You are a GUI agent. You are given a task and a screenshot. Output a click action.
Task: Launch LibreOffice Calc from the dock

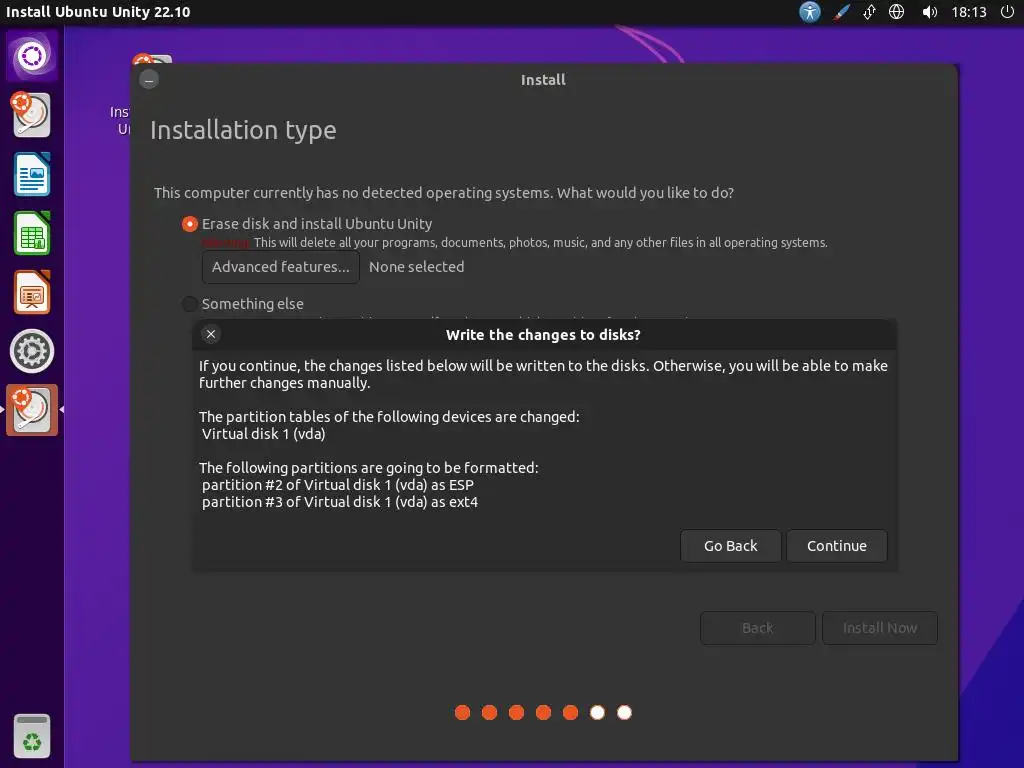coord(32,233)
